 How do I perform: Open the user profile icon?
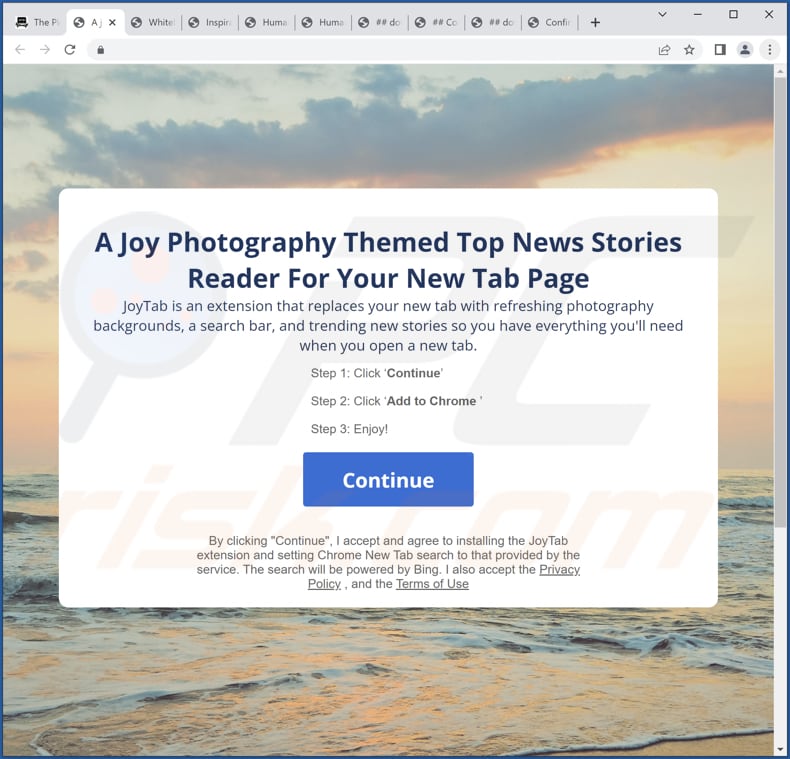[745, 49]
